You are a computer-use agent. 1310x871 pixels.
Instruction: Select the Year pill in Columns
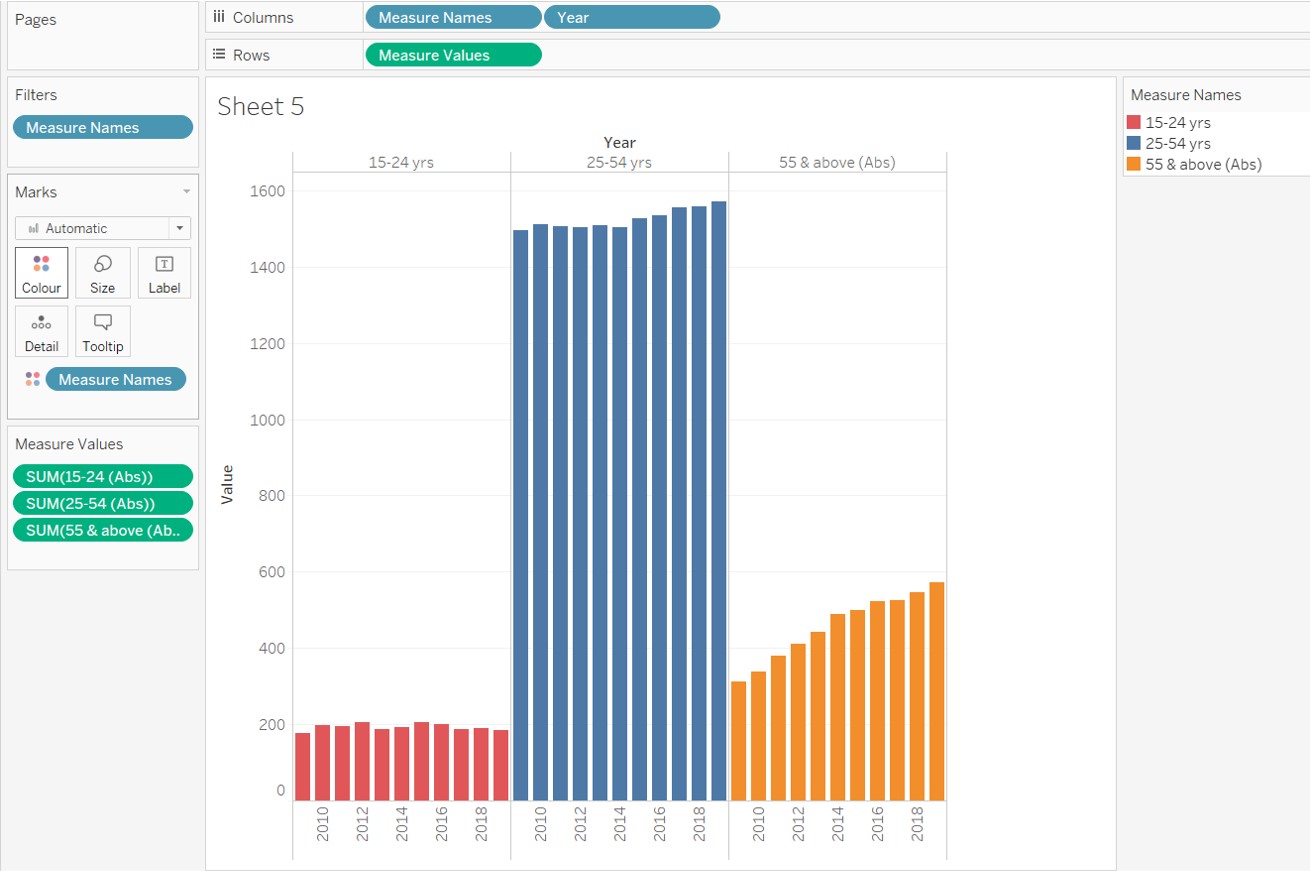(x=631, y=18)
